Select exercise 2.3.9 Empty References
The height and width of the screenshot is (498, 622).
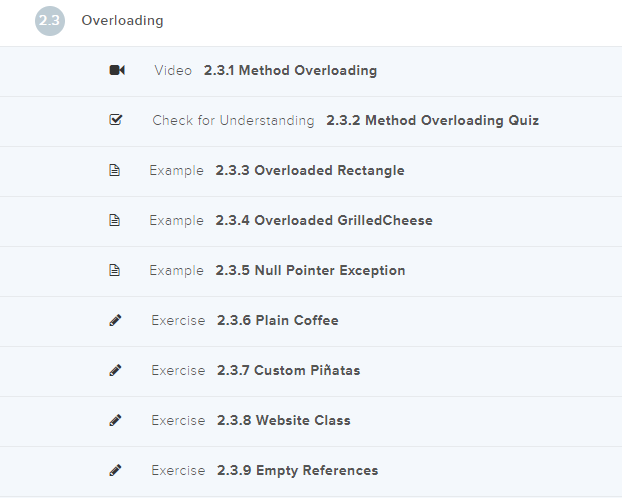click(x=297, y=471)
